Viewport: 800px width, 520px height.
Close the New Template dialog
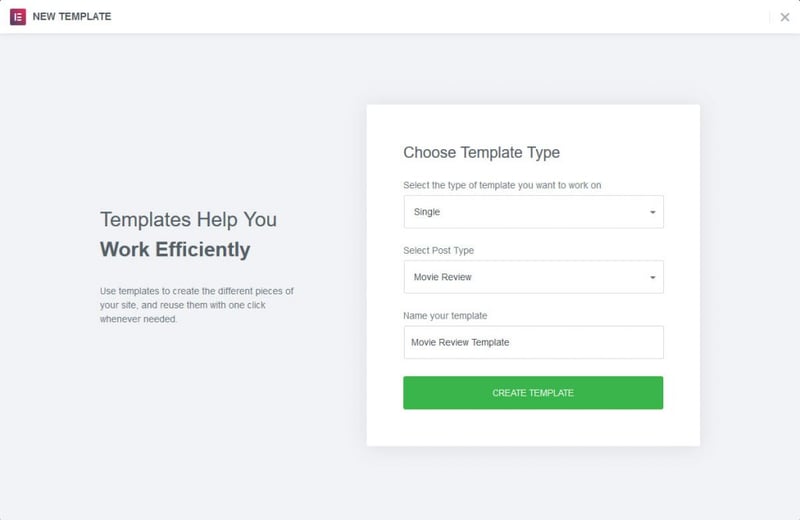click(x=785, y=17)
